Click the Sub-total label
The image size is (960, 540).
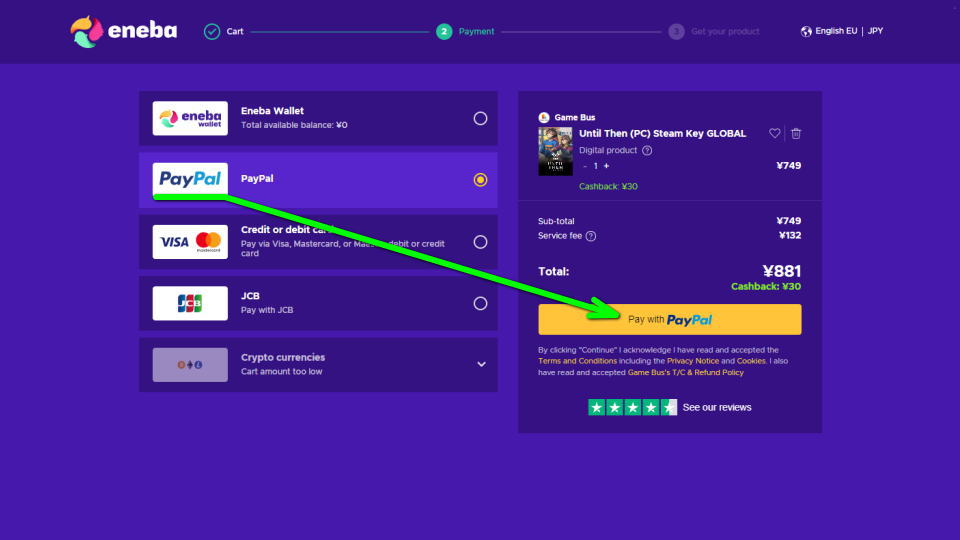point(556,221)
